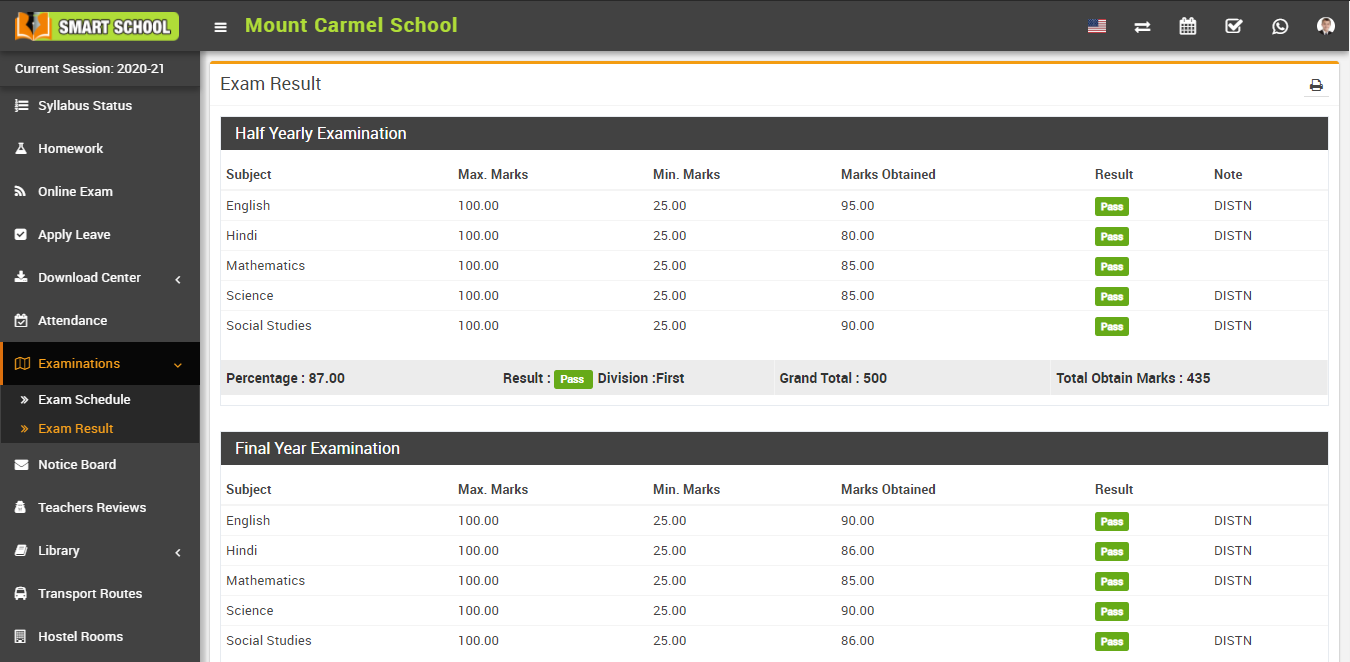Viewport: 1350px width, 662px height.
Task: Click Mount Carmel School title link
Action: tap(351, 25)
